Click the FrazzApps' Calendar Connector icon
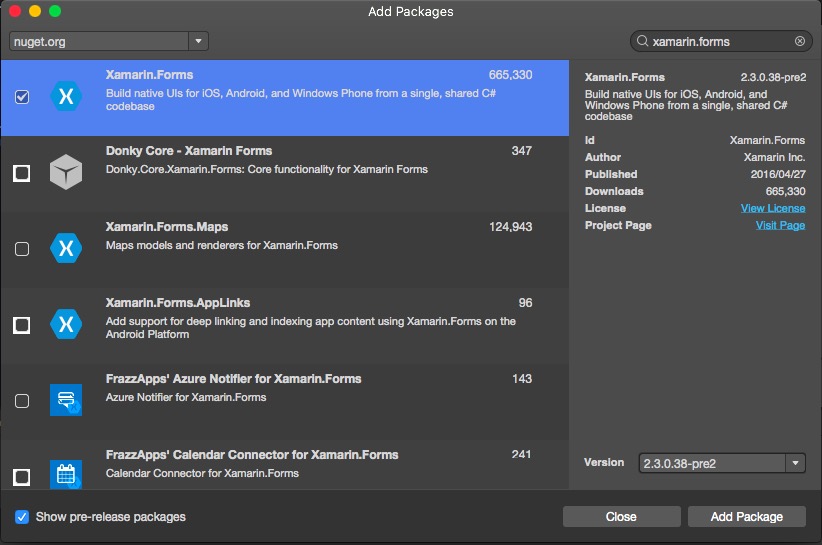The width and height of the screenshot is (822, 545). coord(66,475)
